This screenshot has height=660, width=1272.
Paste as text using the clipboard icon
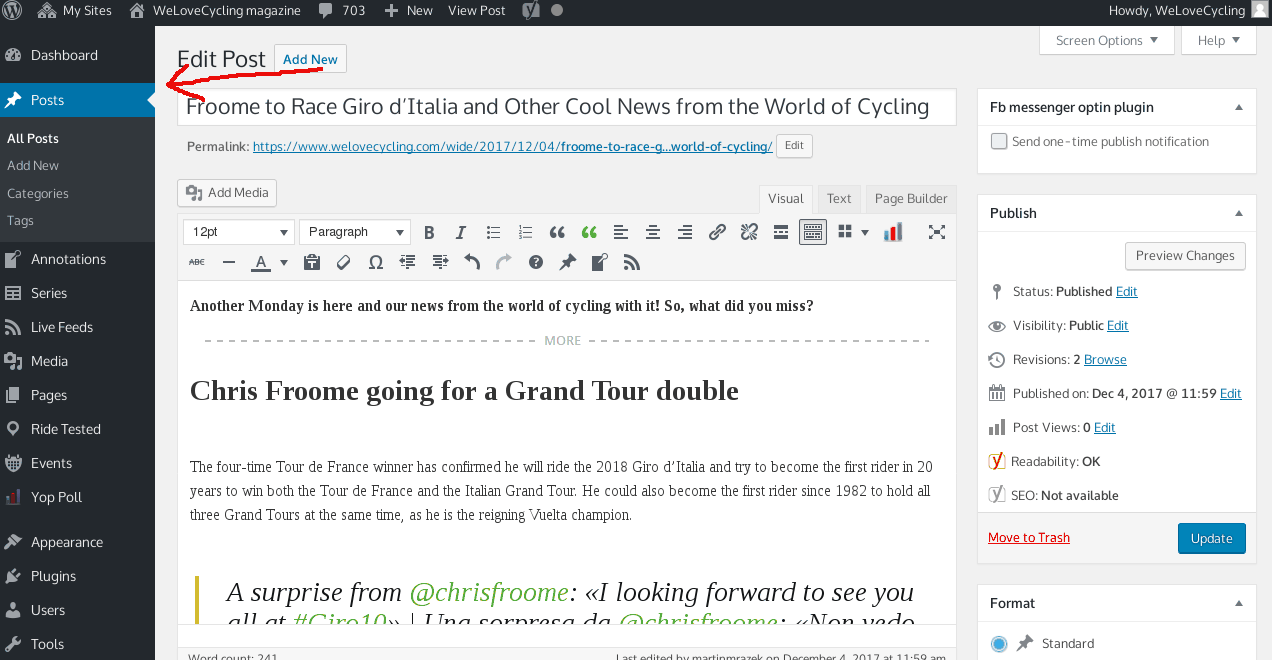point(312,262)
